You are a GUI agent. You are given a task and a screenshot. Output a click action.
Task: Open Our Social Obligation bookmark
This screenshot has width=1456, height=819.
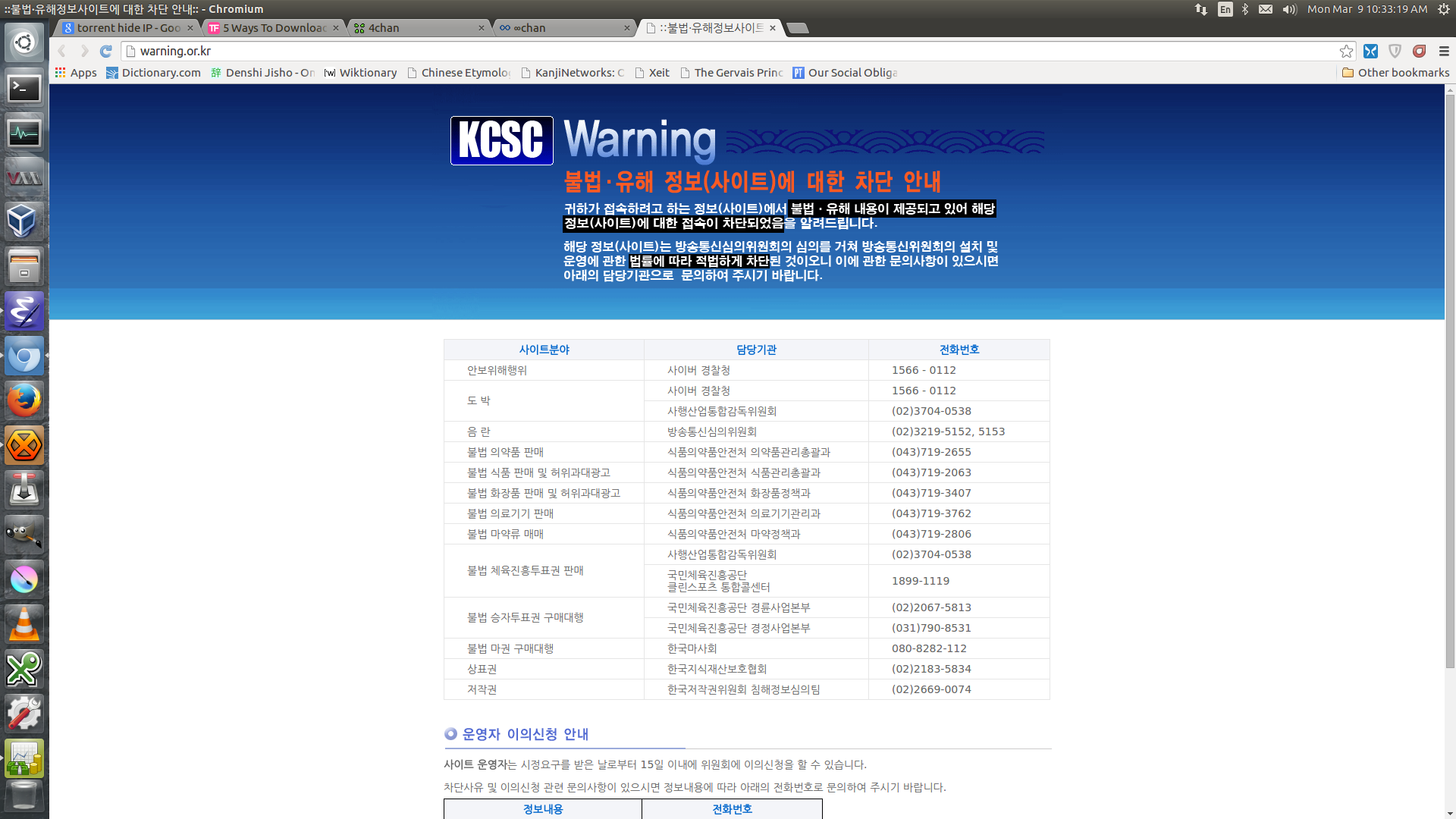[845, 73]
